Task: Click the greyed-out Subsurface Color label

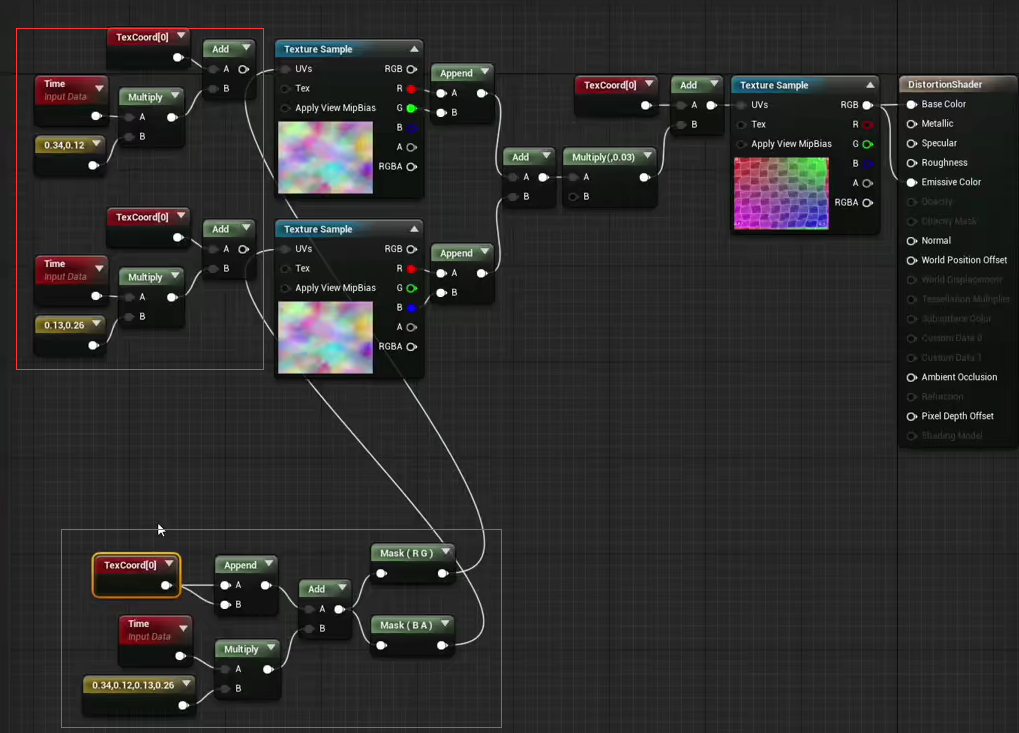Action: click(956, 319)
